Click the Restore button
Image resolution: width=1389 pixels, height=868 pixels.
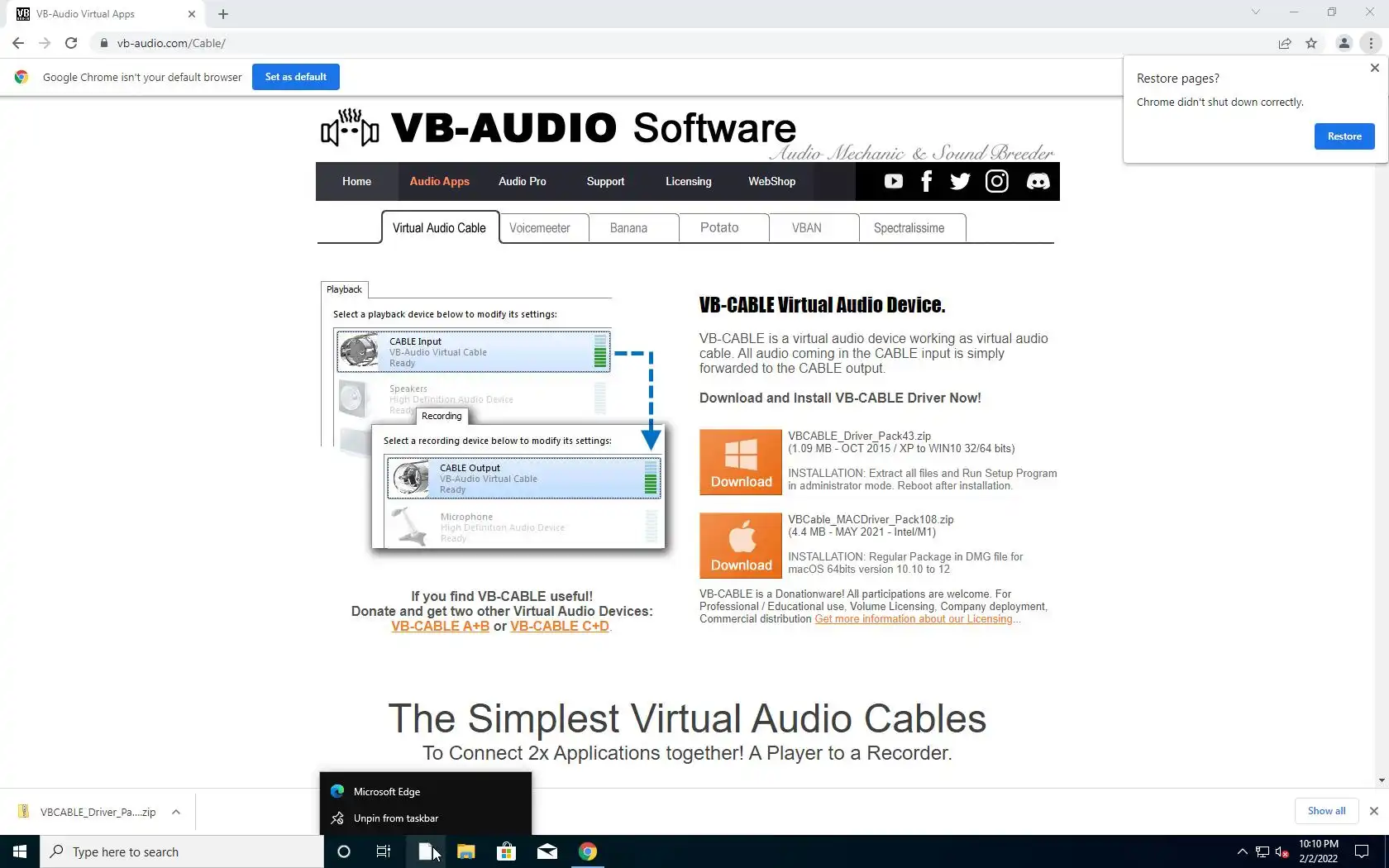point(1344,136)
